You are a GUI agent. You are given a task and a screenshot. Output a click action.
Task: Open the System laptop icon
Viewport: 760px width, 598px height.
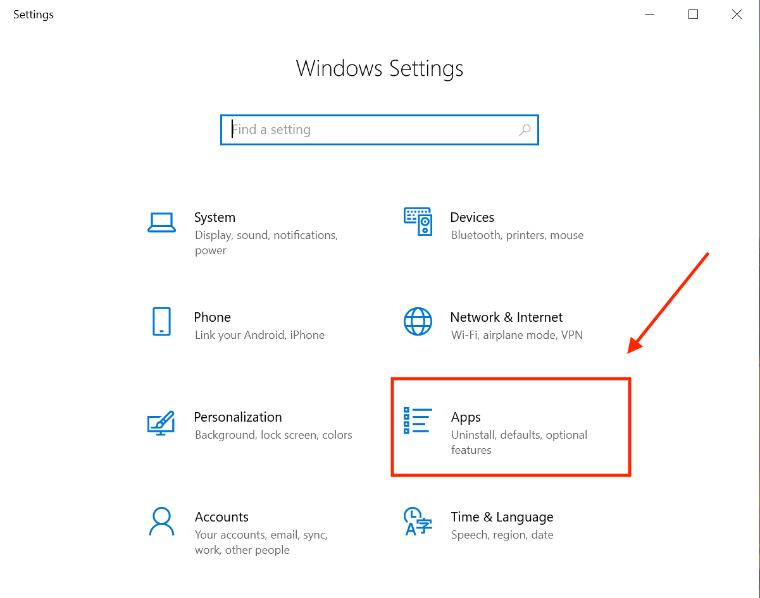pos(161,223)
